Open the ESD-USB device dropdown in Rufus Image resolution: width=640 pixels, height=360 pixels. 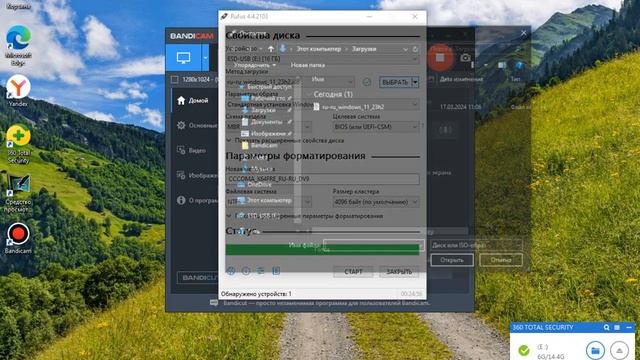[x=322, y=59]
